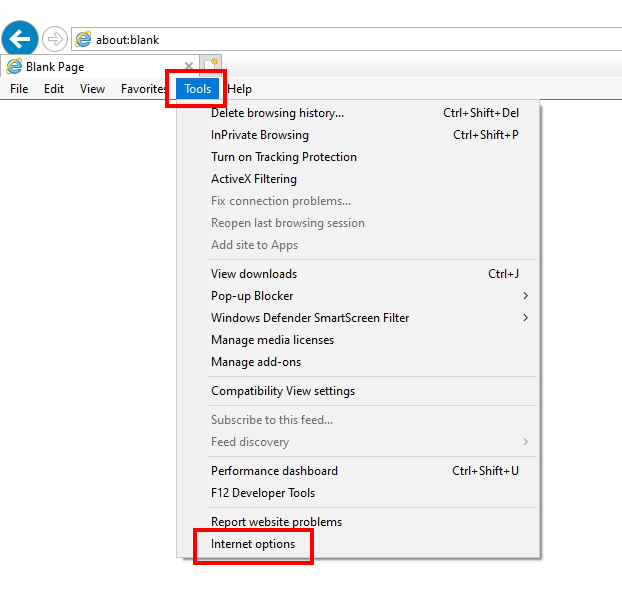Open the Favorites menu
The height and width of the screenshot is (607, 622).
(143, 89)
